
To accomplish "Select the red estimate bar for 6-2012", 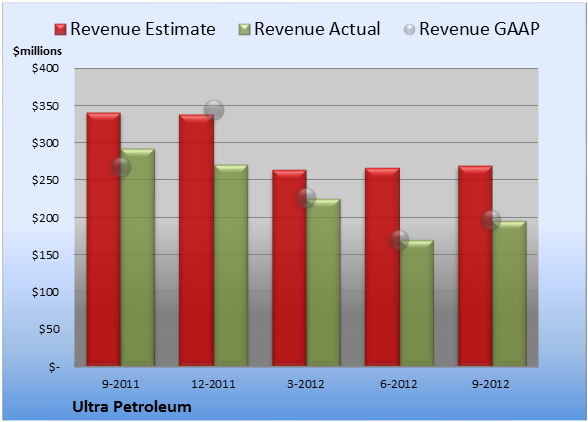I will click(x=382, y=267).
